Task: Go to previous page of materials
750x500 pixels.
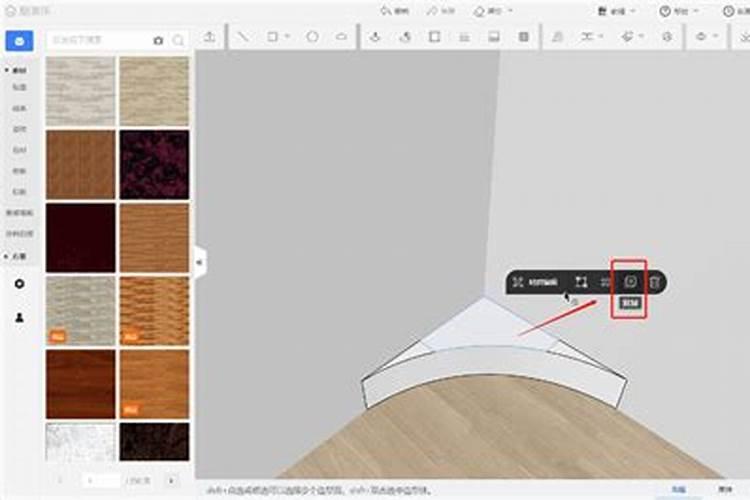Action: click(60, 480)
